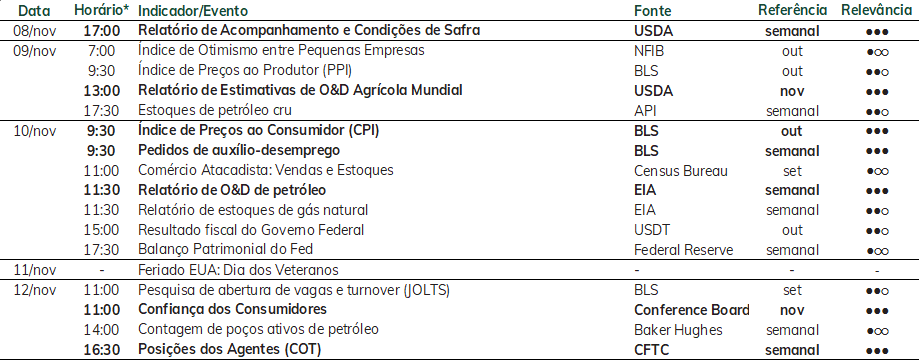This screenshot has height=361, width=920.
Task: Click relevance dots for Baker Hughes row
Action: pos(877,332)
